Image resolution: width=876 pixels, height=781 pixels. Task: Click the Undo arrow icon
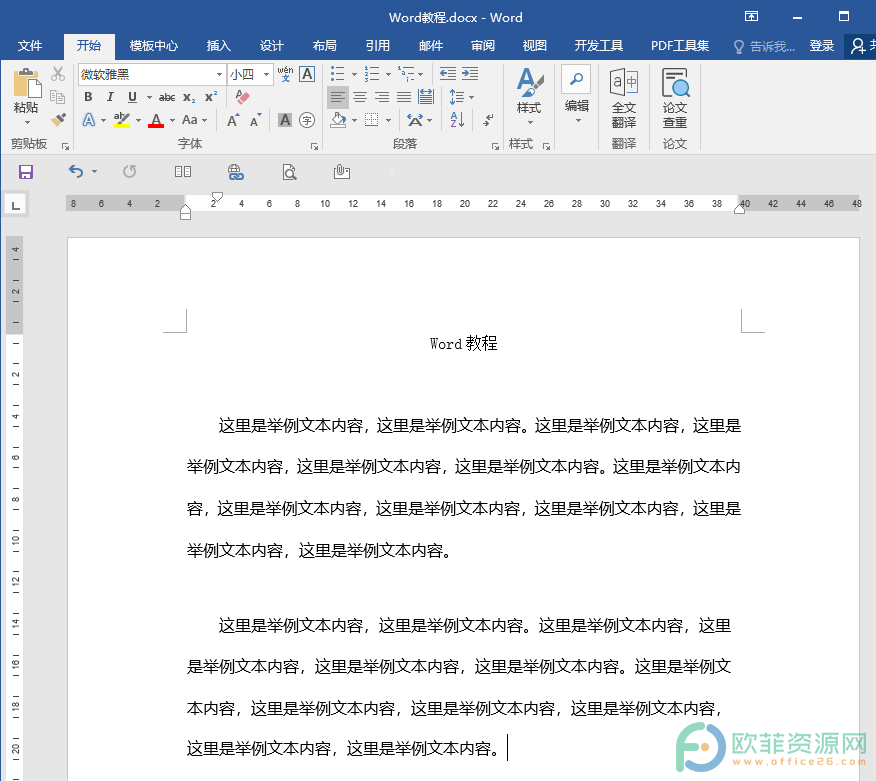coord(76,172)
